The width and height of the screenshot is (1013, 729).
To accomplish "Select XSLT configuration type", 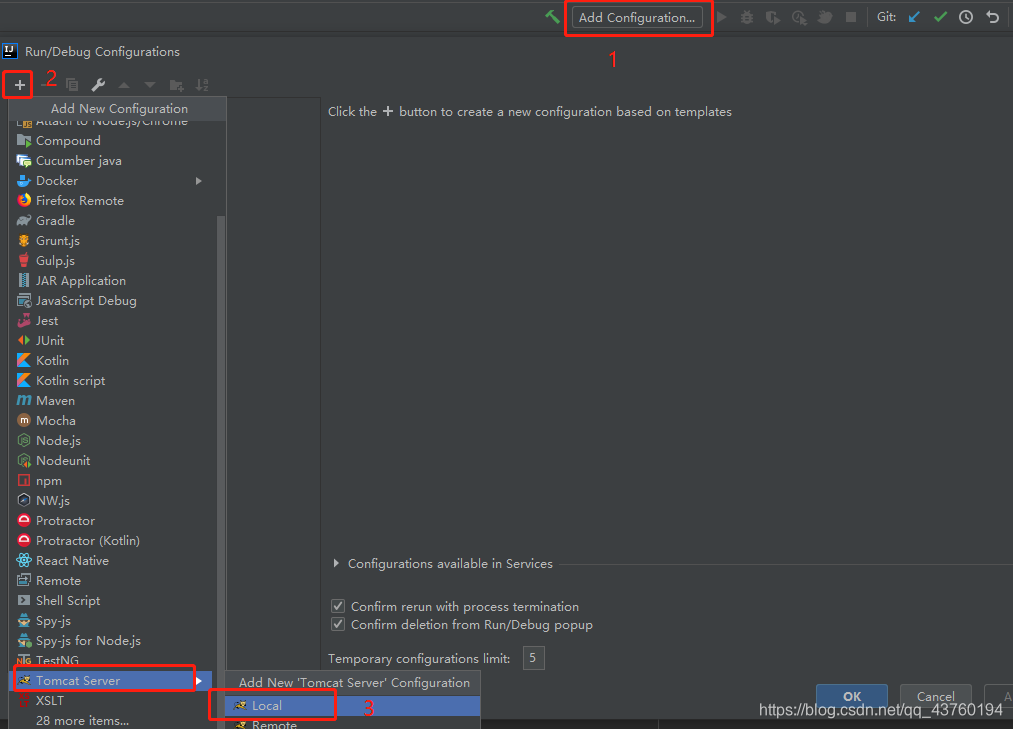I will point(109,701).
